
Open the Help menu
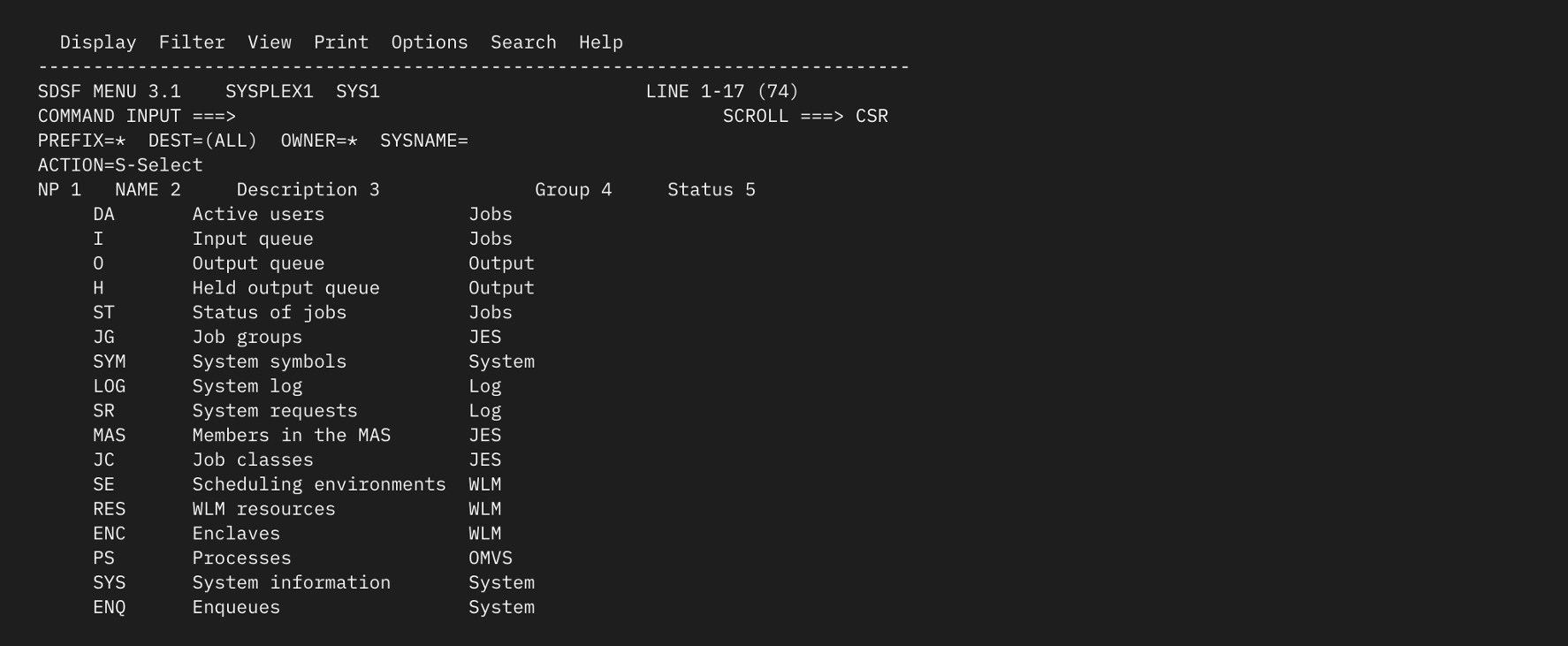[x=600, y=42]
